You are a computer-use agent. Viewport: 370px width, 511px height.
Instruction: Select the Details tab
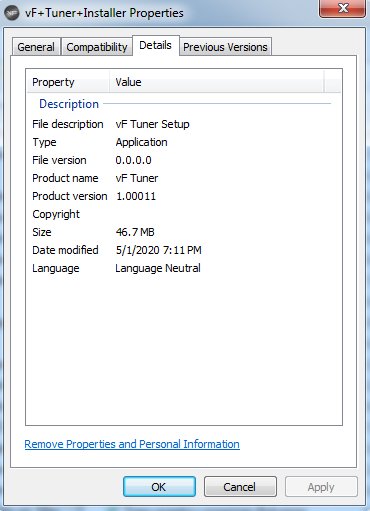tap(156, 45)
